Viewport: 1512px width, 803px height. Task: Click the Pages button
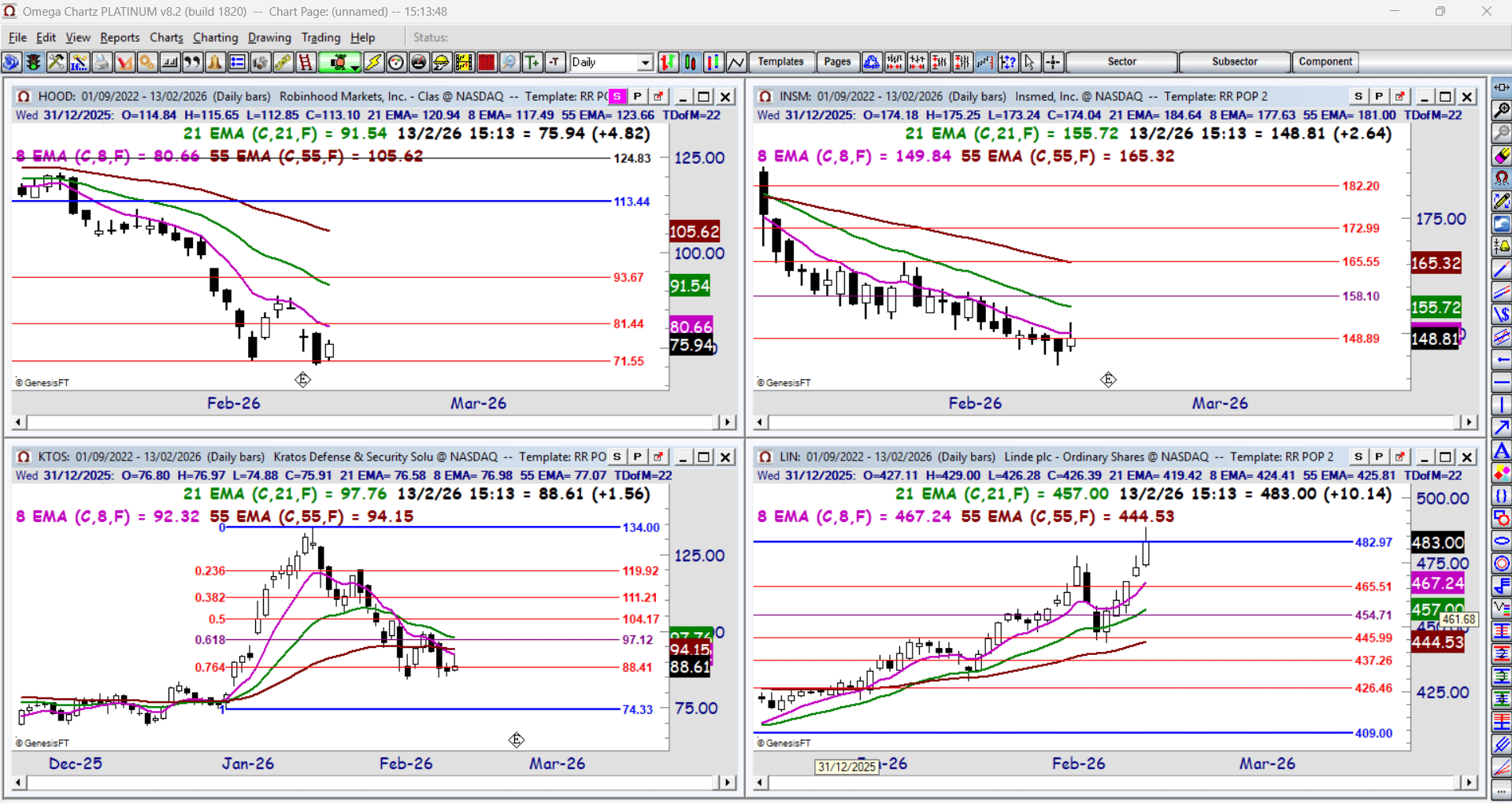pos(837,62)
